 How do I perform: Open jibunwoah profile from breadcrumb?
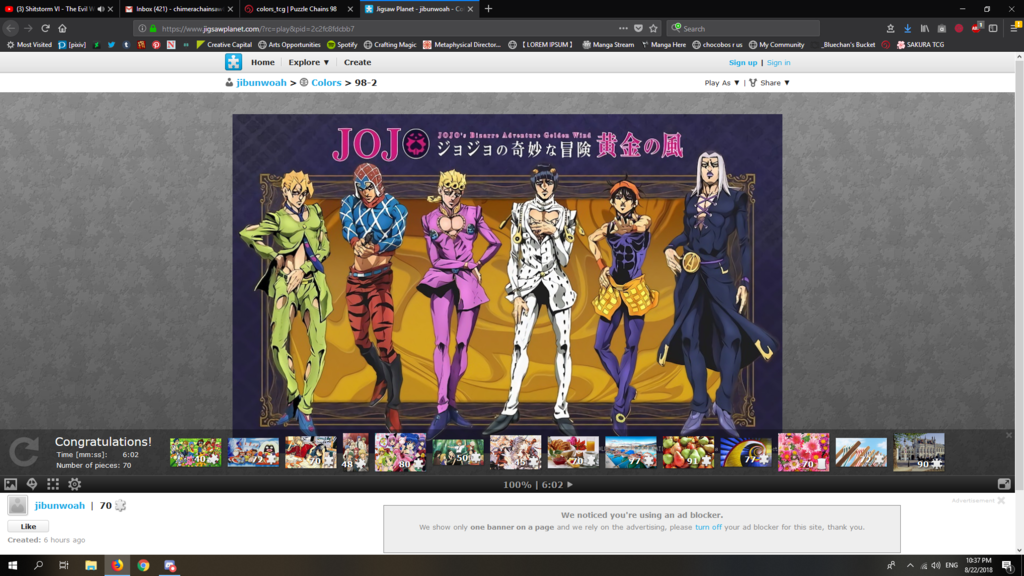pos(261,83)
